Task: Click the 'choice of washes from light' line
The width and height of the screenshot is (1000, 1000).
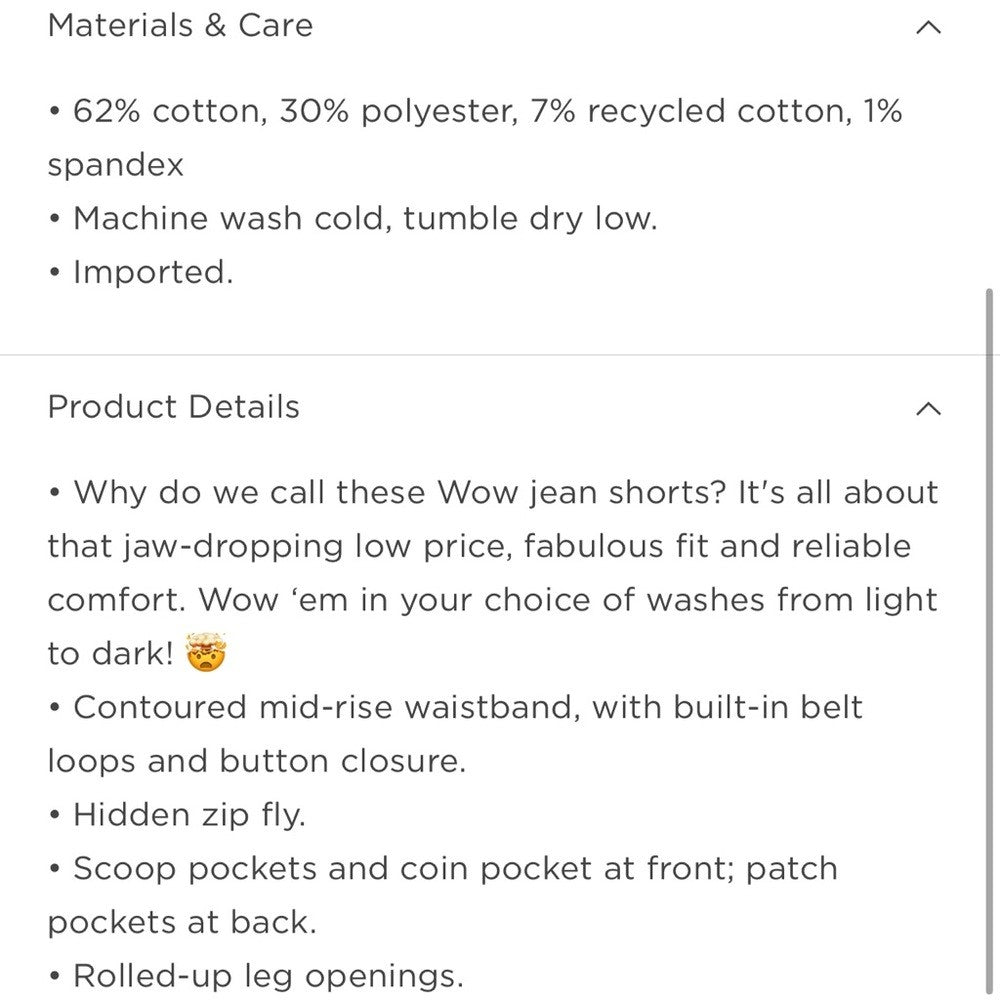Action: click(492, 600)
